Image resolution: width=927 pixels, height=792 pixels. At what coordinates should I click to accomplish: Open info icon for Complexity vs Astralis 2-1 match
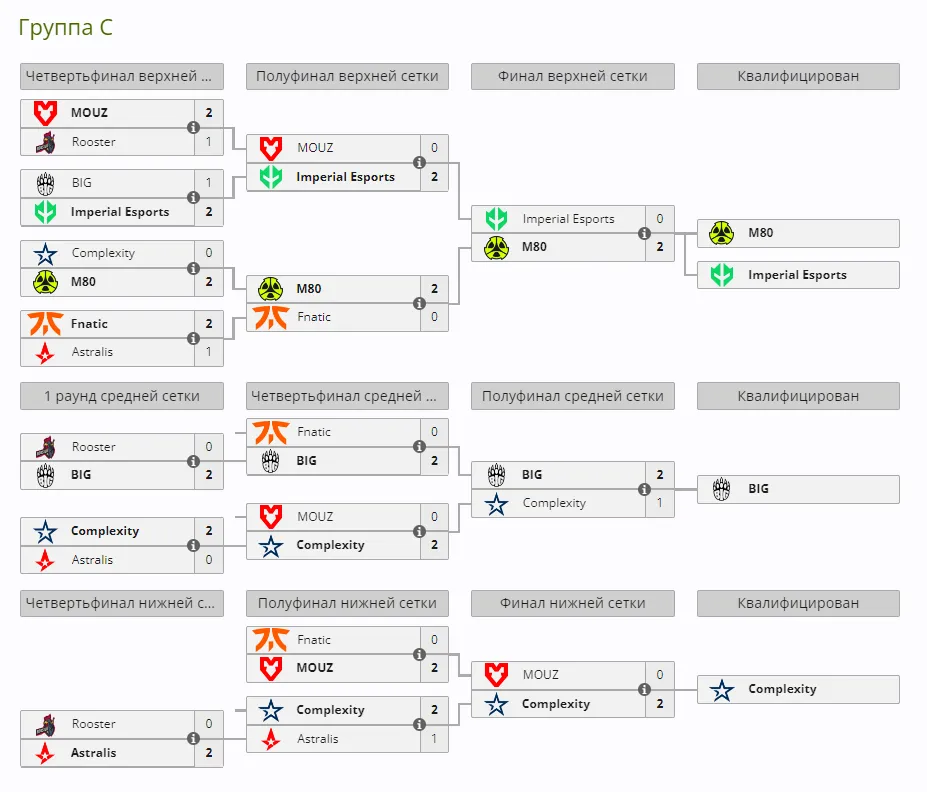(419, 725)
